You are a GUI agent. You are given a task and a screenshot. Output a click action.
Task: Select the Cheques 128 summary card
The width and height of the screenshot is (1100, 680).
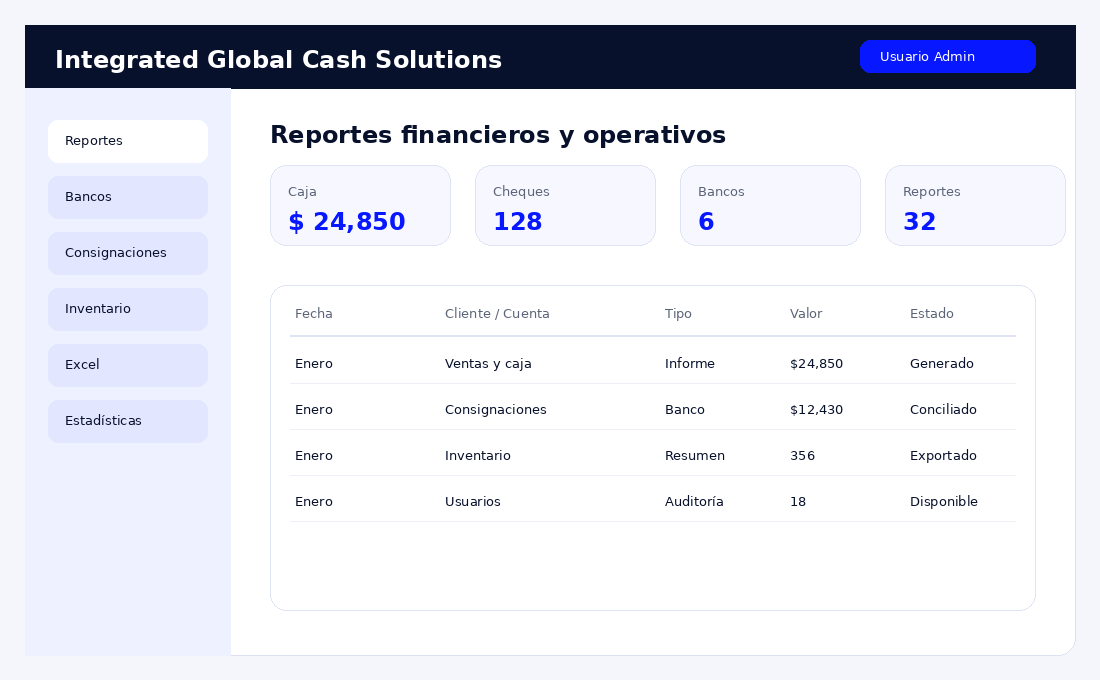565,206
